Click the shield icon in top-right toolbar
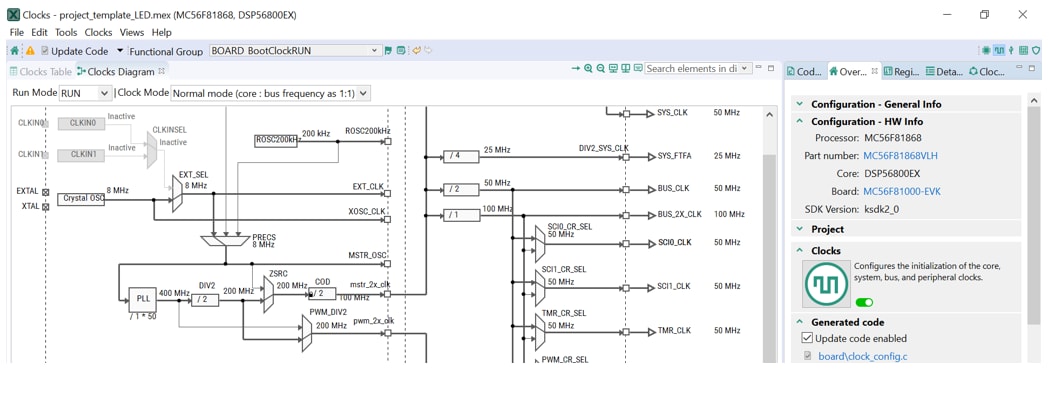 click(x=1036, y=50)
